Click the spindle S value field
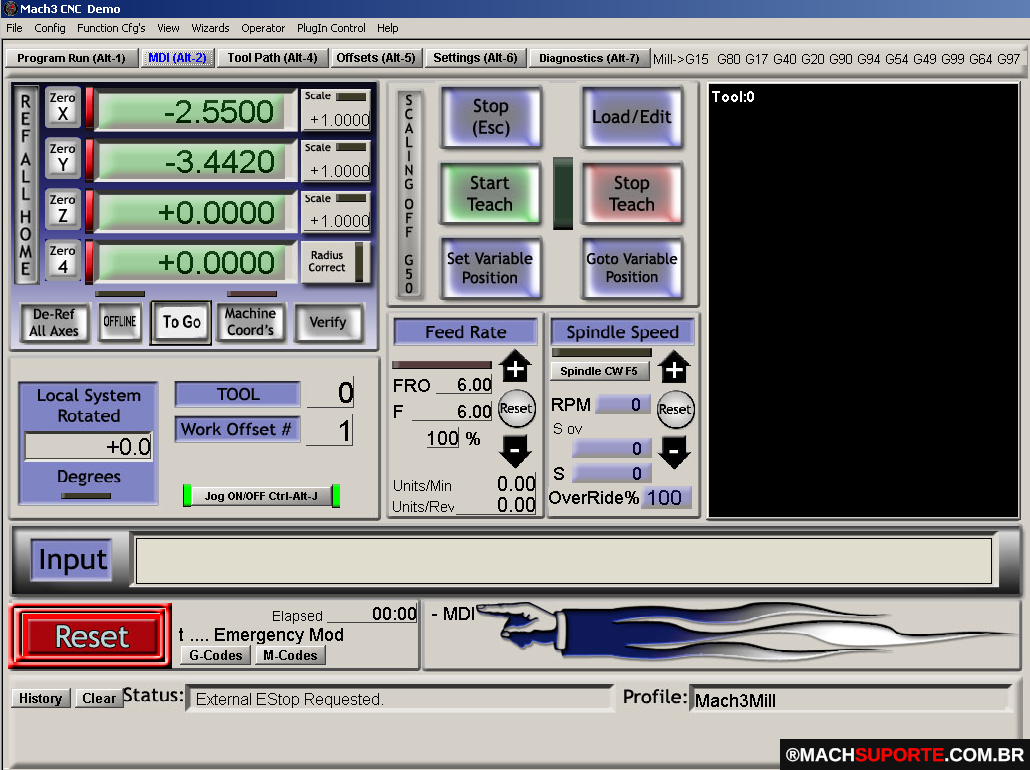This screenshot has height=770, width=1030. click(612, 473)
